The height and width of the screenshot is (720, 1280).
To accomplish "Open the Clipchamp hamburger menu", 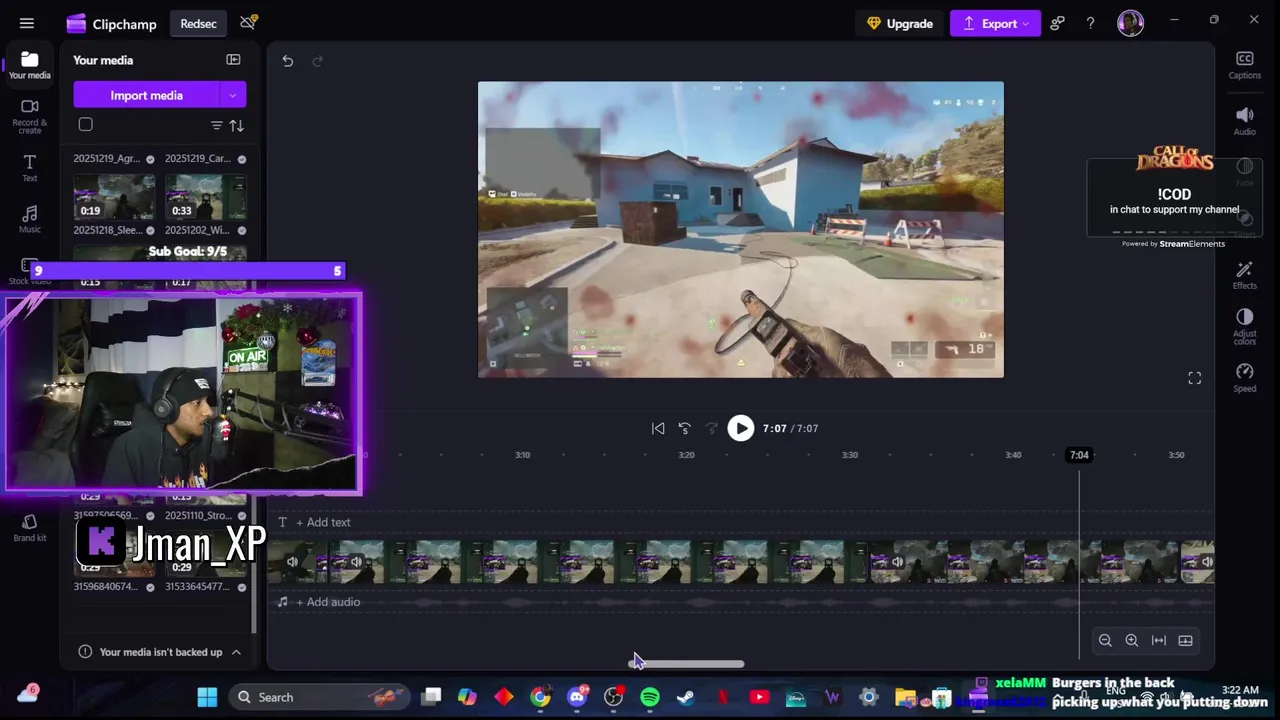I will click(27, 23).
